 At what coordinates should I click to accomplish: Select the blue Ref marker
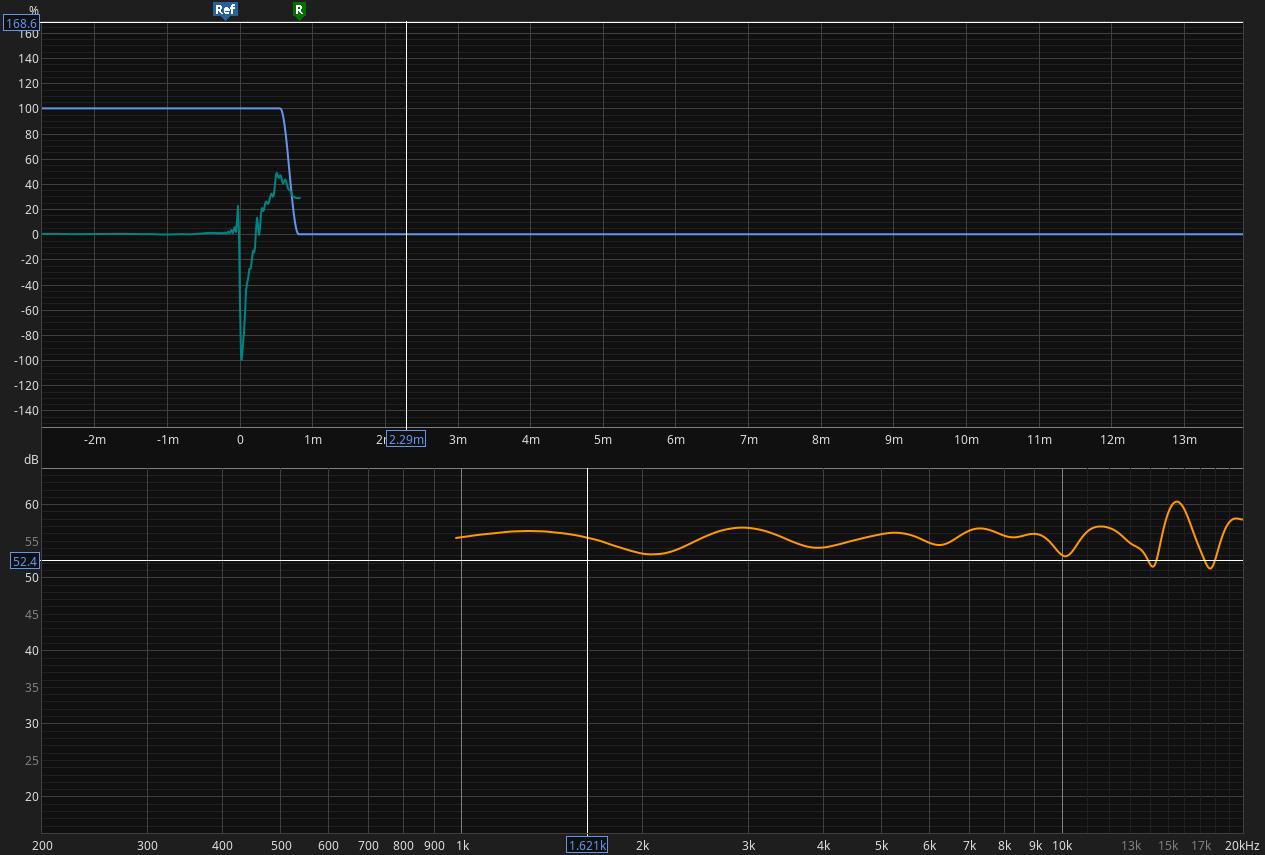click(x=225, y=10)
